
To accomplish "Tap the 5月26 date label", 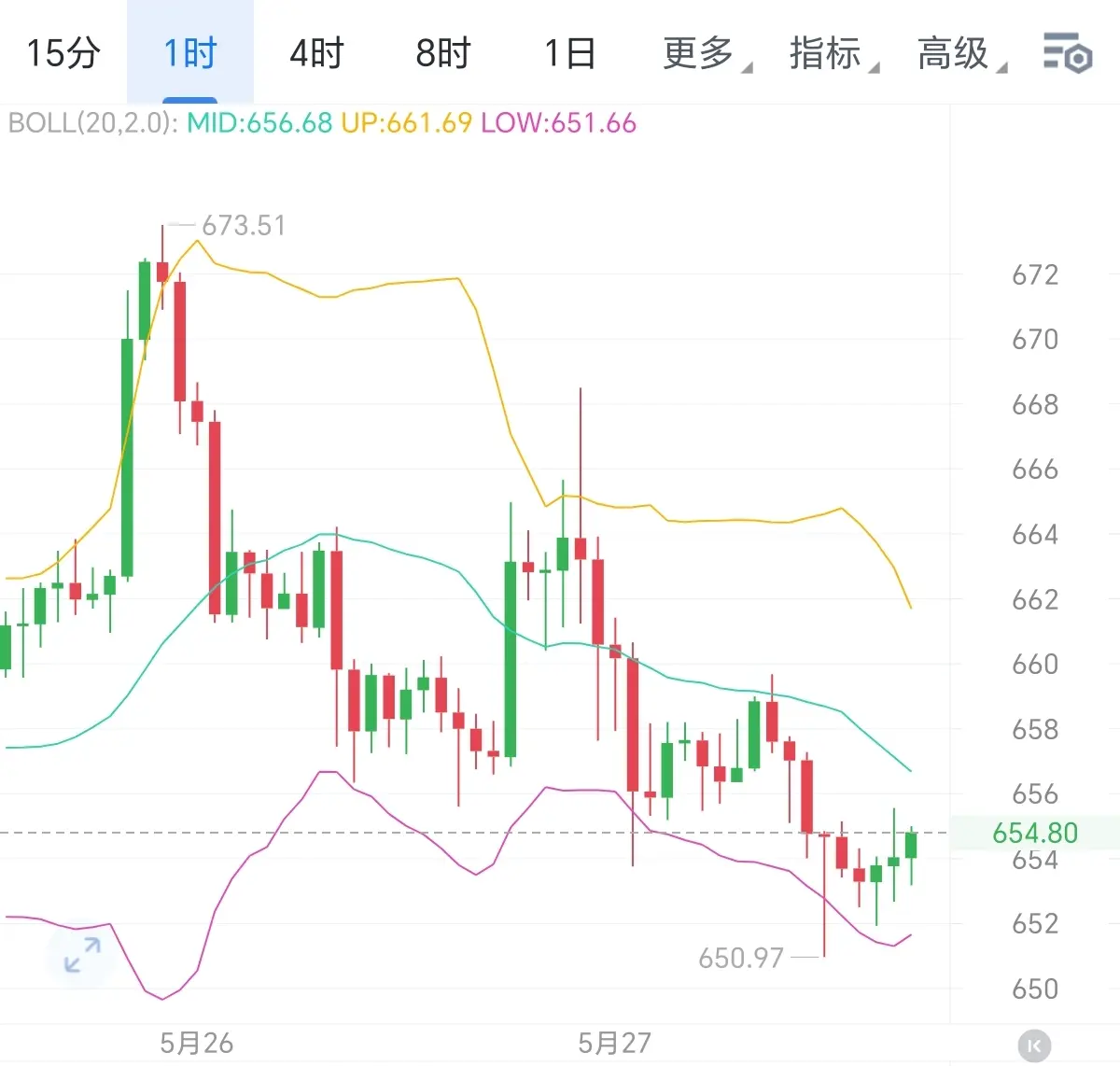I will click(x=196, y=1044).
